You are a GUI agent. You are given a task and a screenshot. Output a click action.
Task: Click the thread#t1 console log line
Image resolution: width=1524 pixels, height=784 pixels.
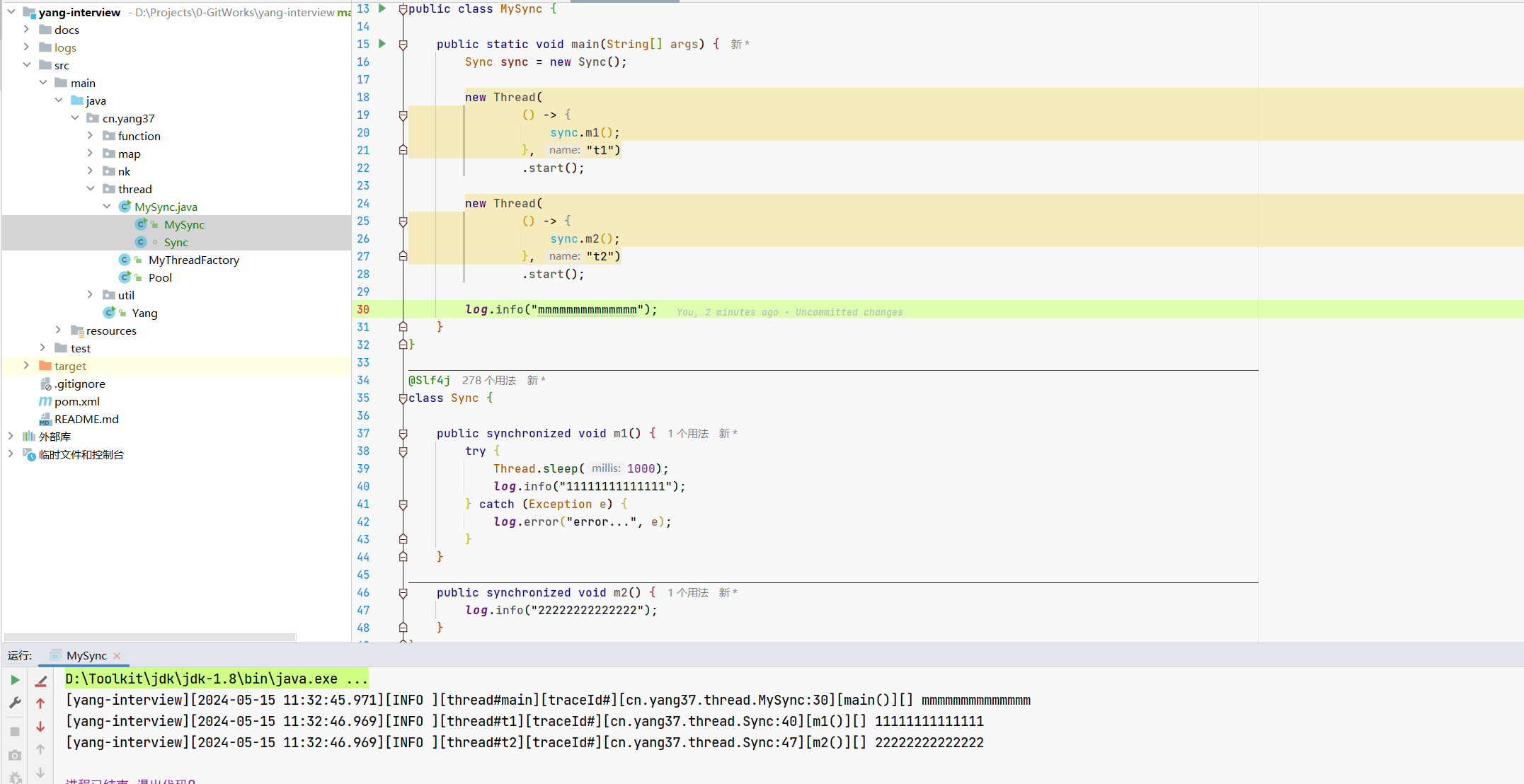(525, 721)
